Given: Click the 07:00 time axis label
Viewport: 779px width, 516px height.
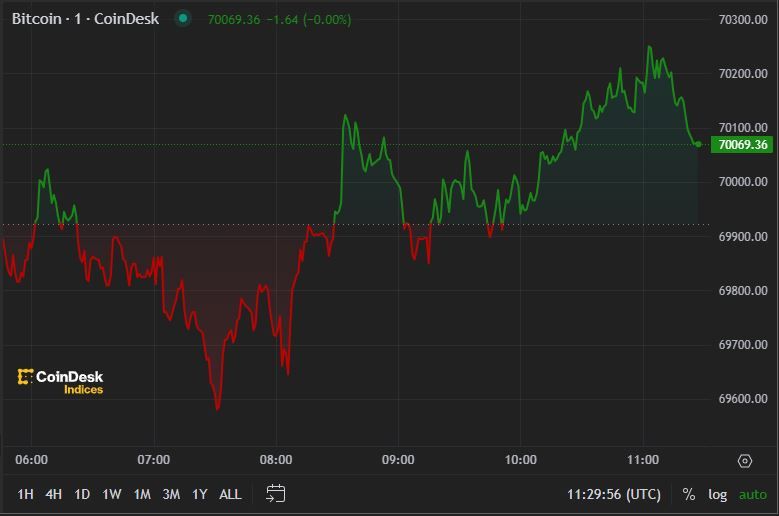Looking at the screenshot, I should coord(154,460).
